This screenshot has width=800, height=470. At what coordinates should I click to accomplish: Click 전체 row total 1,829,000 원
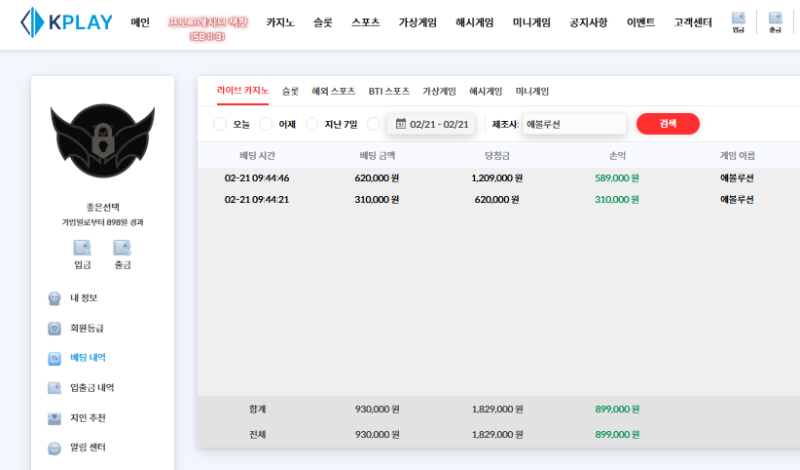click(x=497, y=435)
